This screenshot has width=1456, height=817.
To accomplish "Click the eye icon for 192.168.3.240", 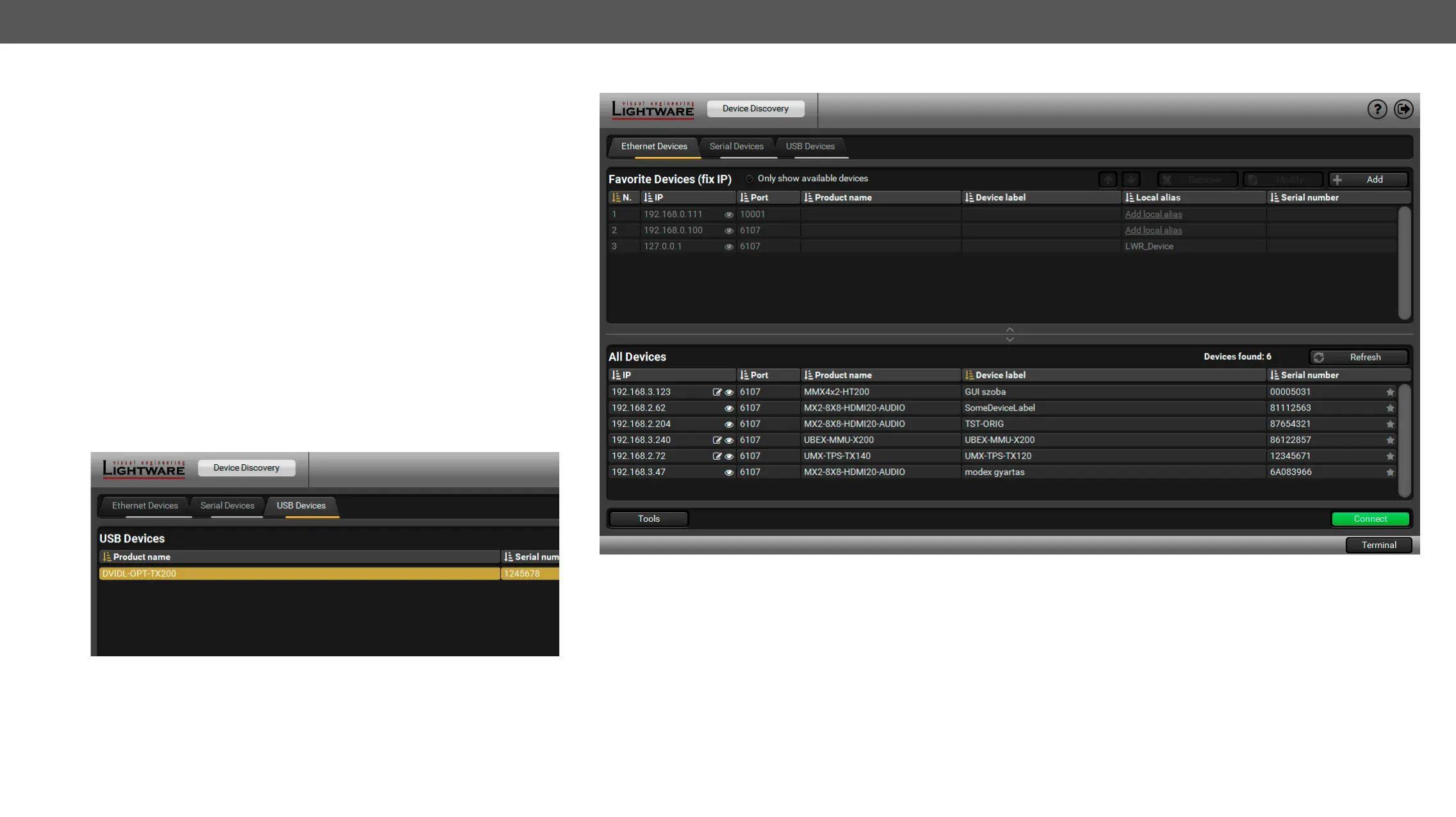I will [x=729, y=440].
